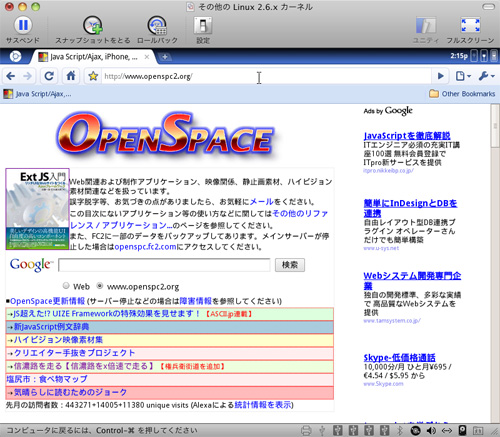Click the Google search text field
500x437 pixels.
(x=164, y=265)
